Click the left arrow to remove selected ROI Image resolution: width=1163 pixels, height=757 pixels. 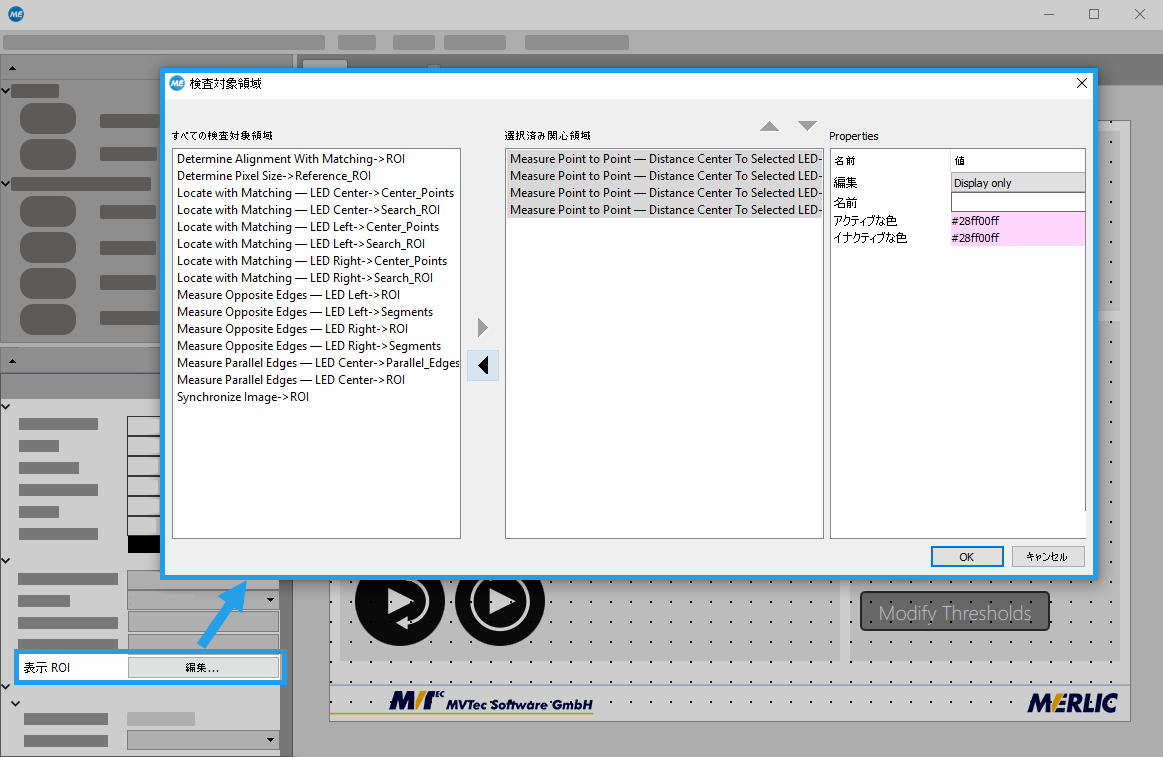click(x=483, y=366)
